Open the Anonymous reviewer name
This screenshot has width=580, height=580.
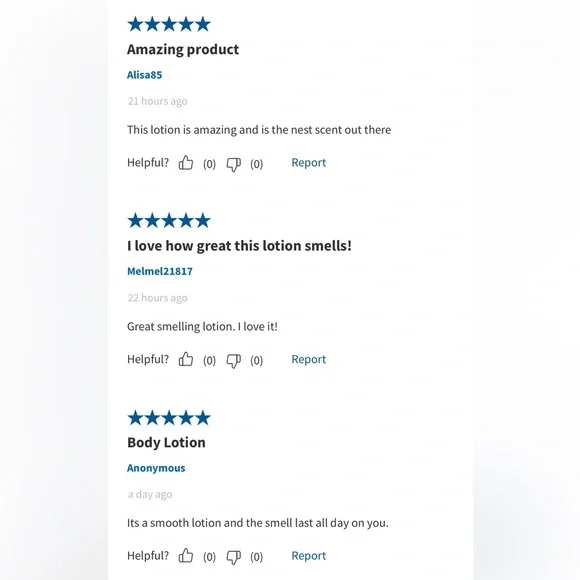click(x=156, y=468)
